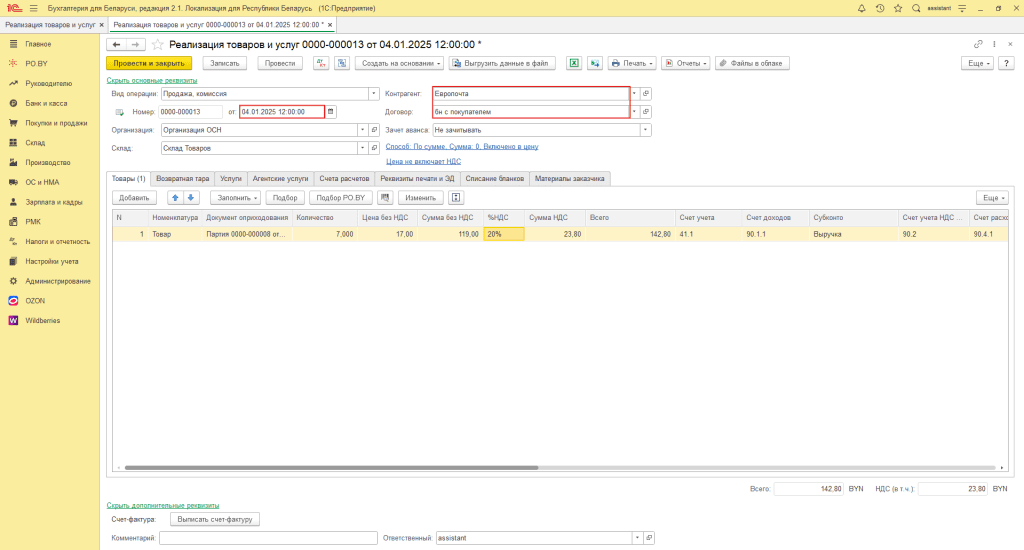Click the send-by-email icon beside Excel icon
Image resolution: width=1024 pixels, height=550 pixels.
tap(595, 63)
